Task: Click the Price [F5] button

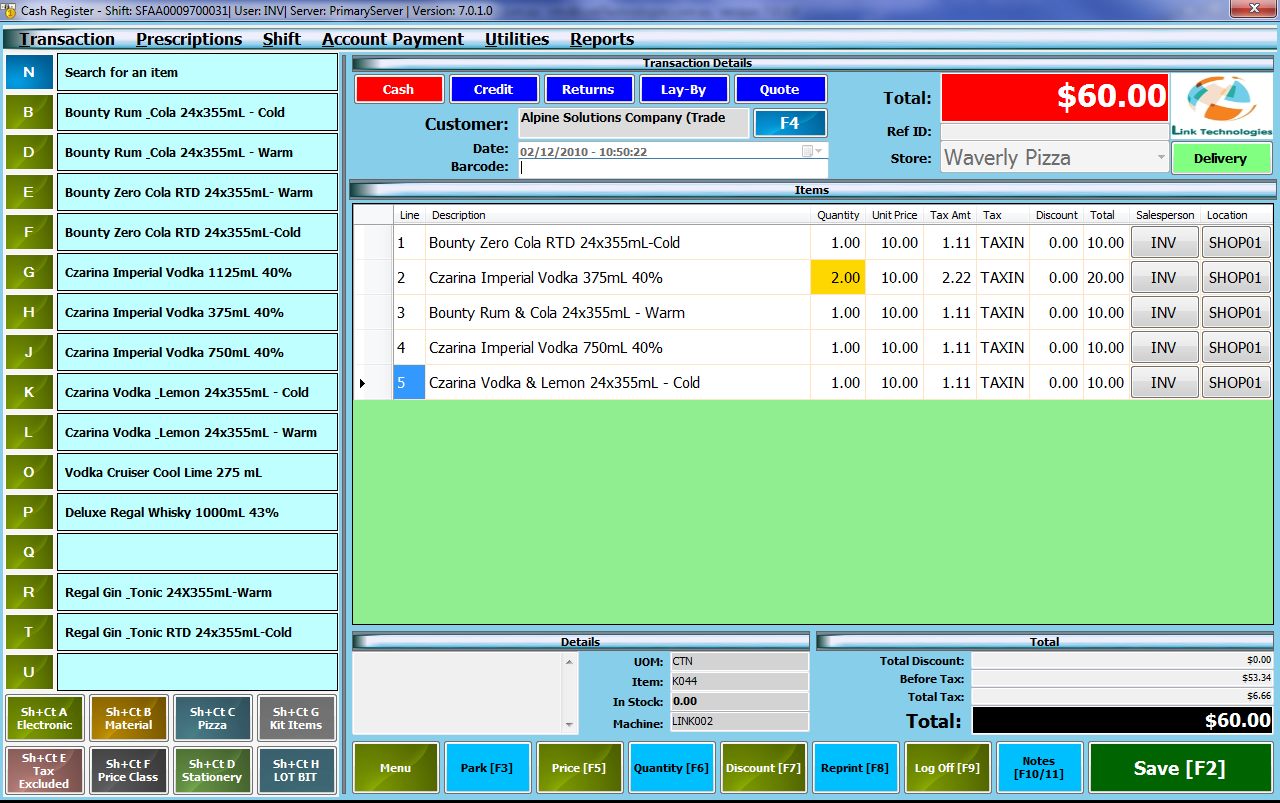Action: (x=579, y=768)
